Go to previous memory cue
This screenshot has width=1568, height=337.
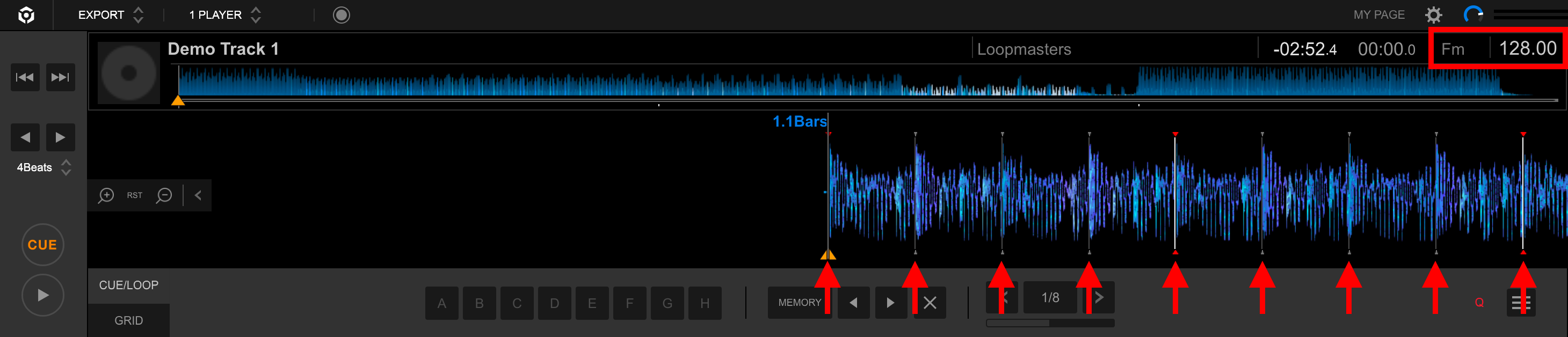[x=853, y=302]
